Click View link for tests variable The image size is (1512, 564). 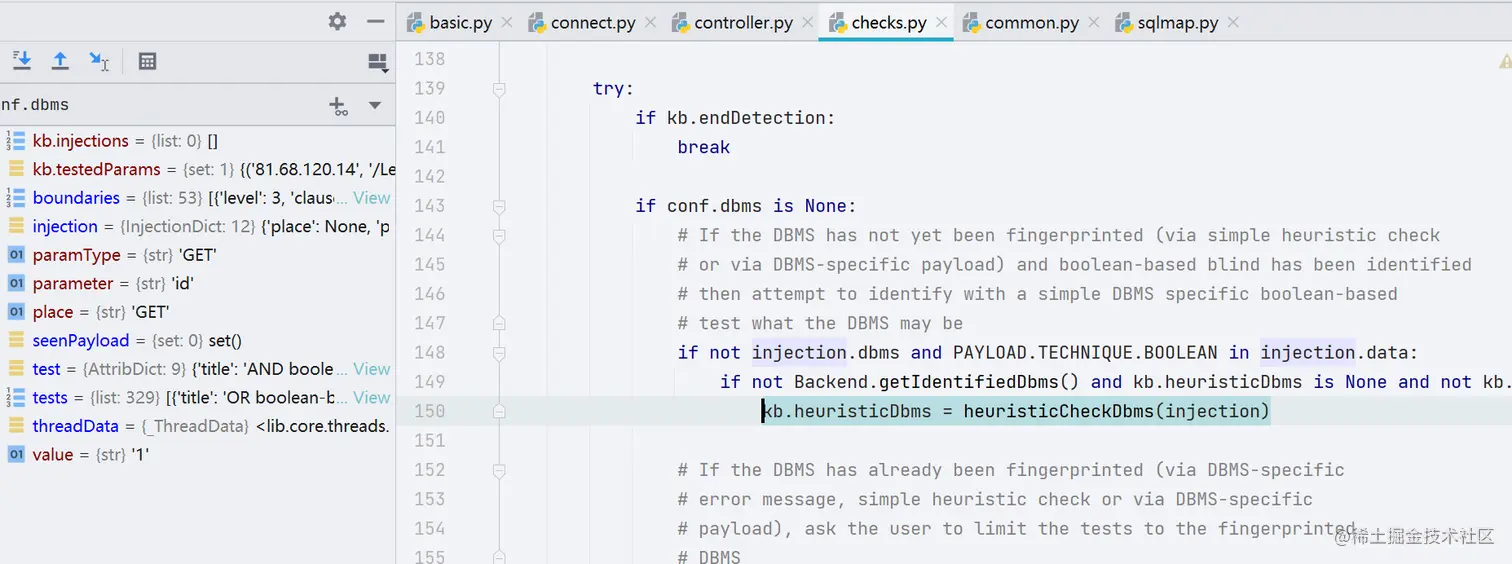click(371, 397)
